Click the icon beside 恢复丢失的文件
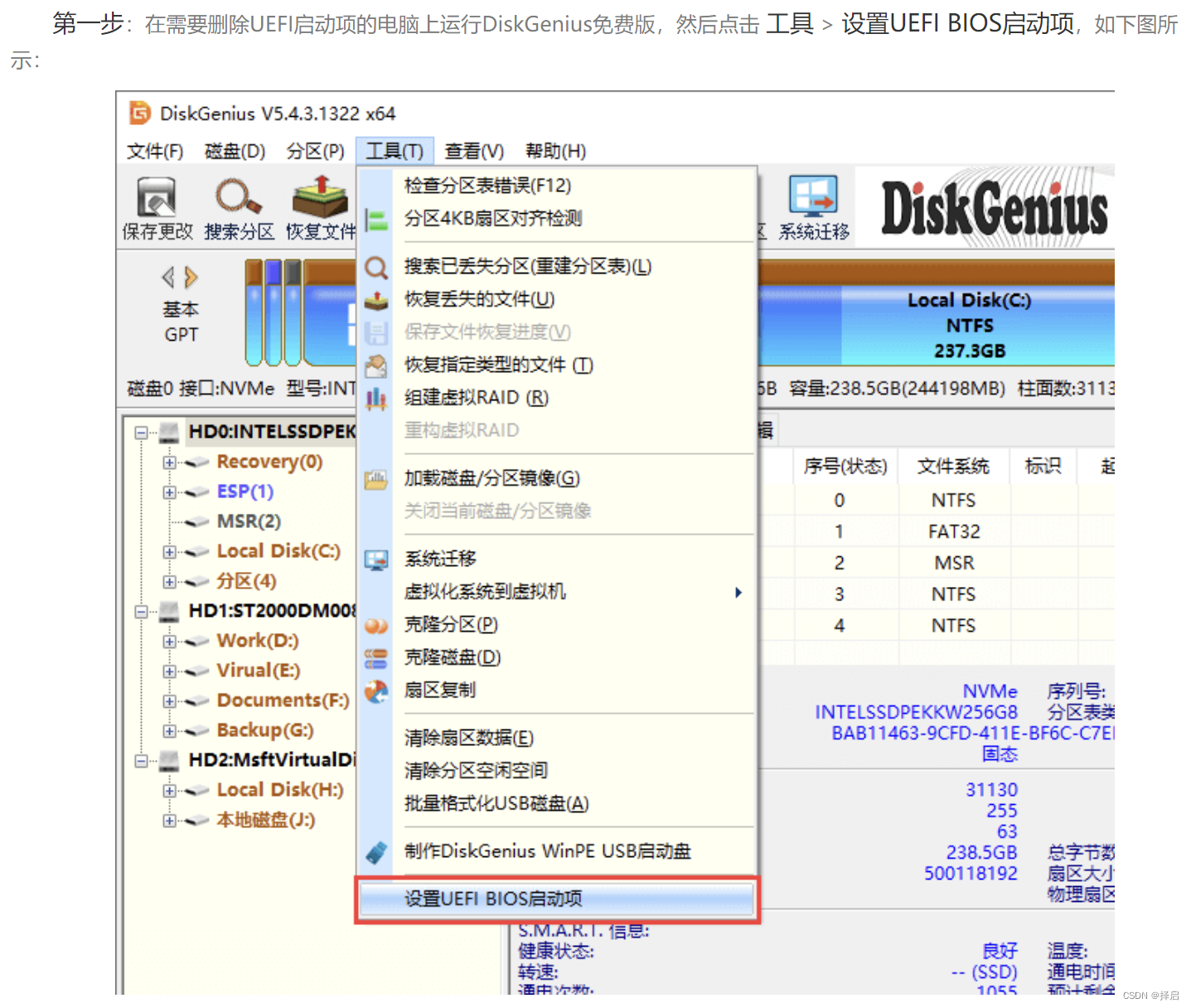Viewport: 1191px width, 1008px height. click(376, 300)
